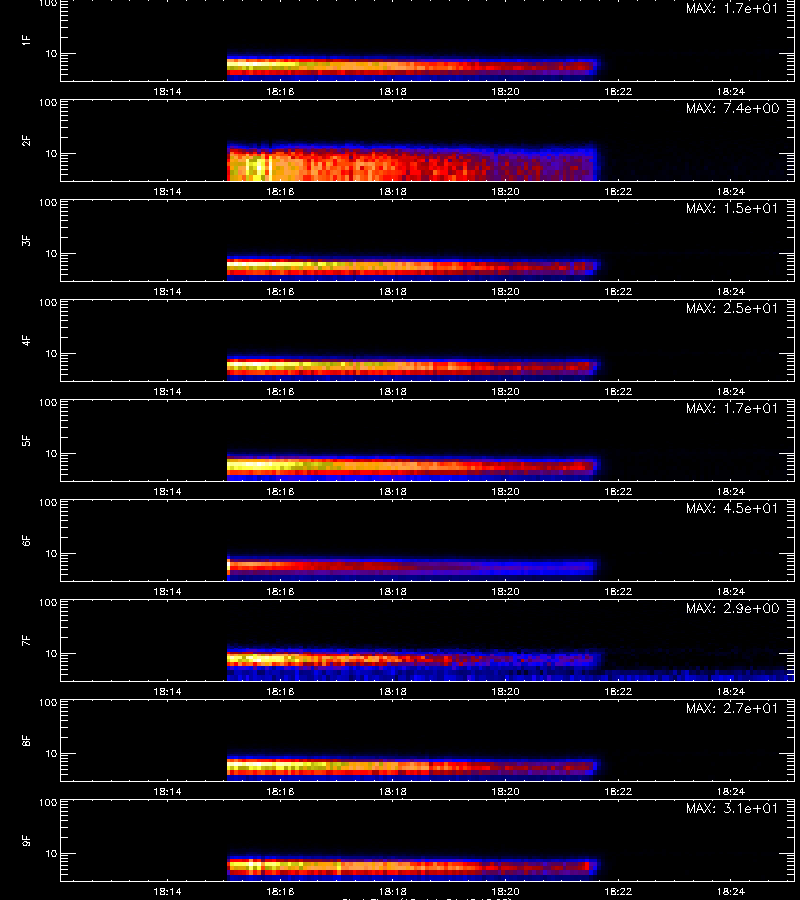Select the MAX: 2.5e+01 readout

[732, 308]
